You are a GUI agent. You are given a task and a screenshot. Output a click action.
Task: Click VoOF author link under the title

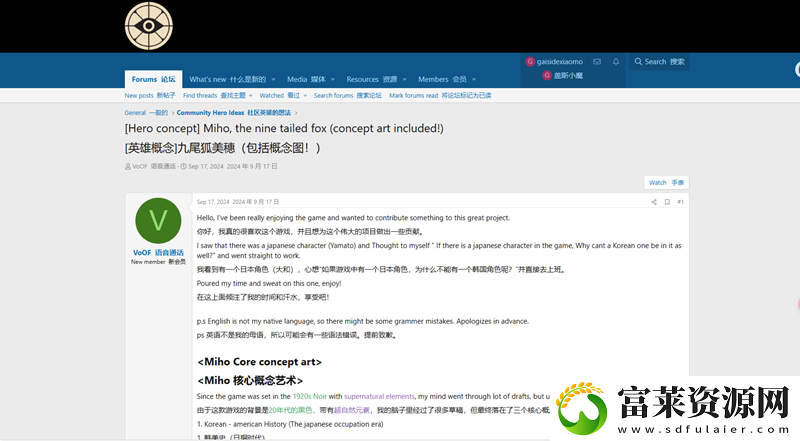click(x=154, y=166)
